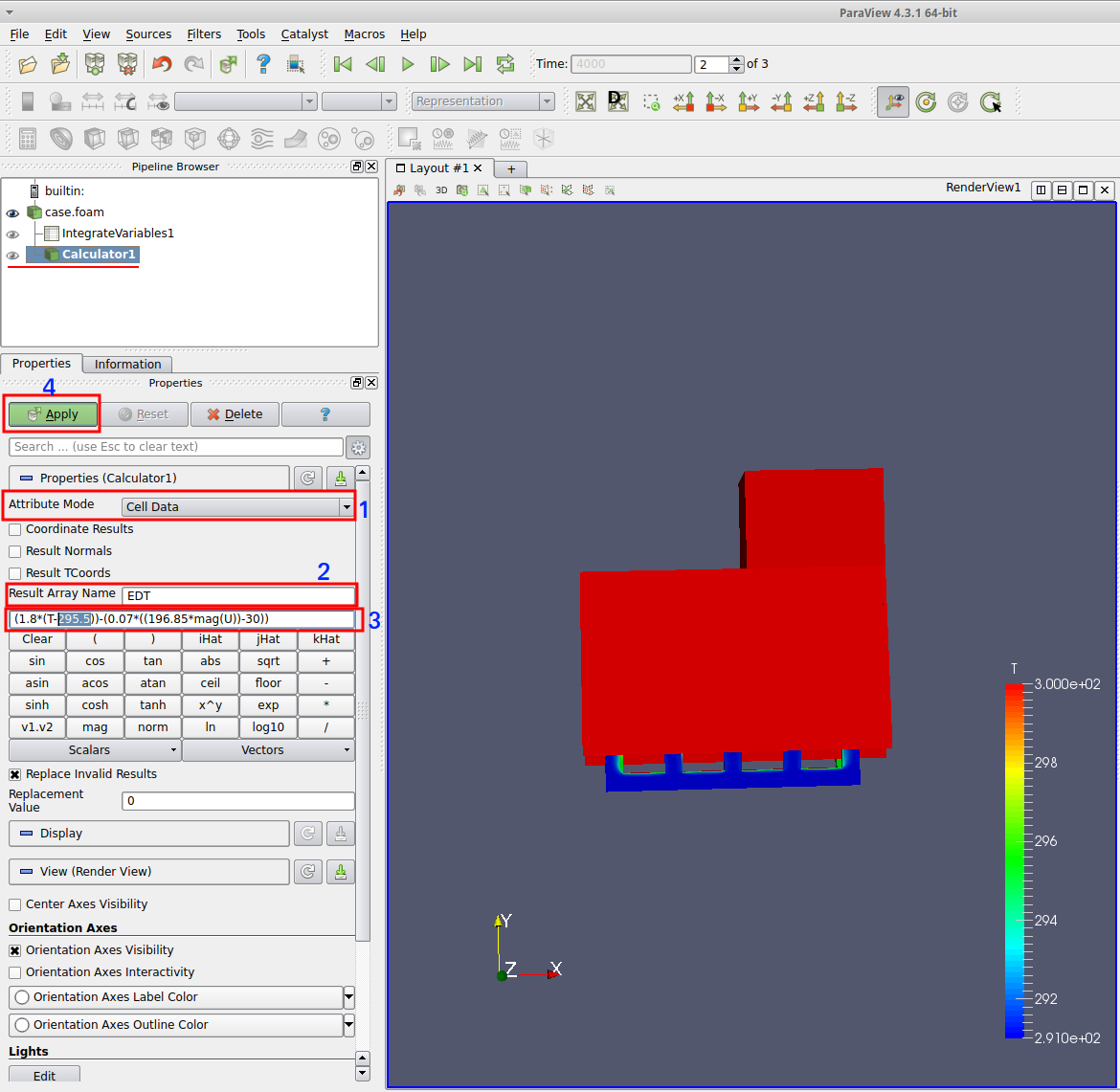Enable the Center Axes Visibility checkbox

point(15,904)
